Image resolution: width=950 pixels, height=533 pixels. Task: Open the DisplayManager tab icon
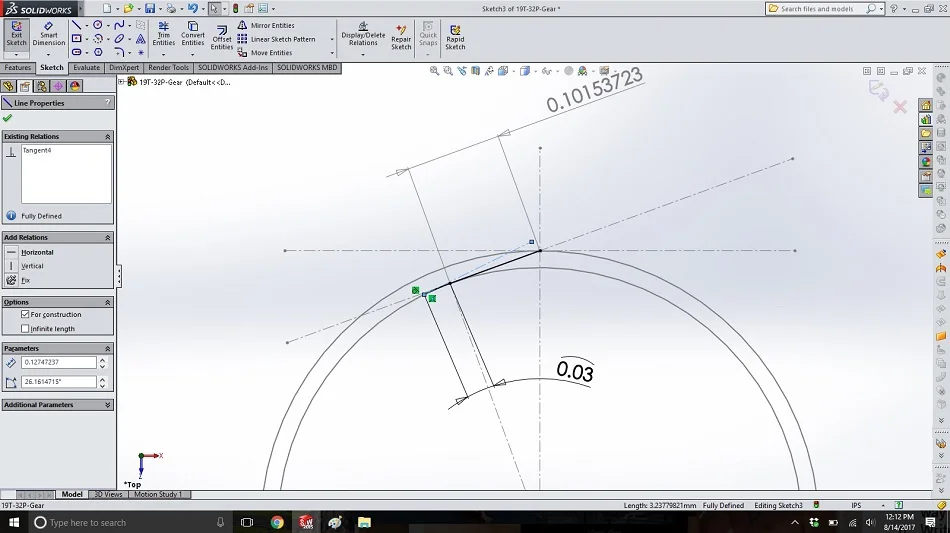tap(75, 86)
